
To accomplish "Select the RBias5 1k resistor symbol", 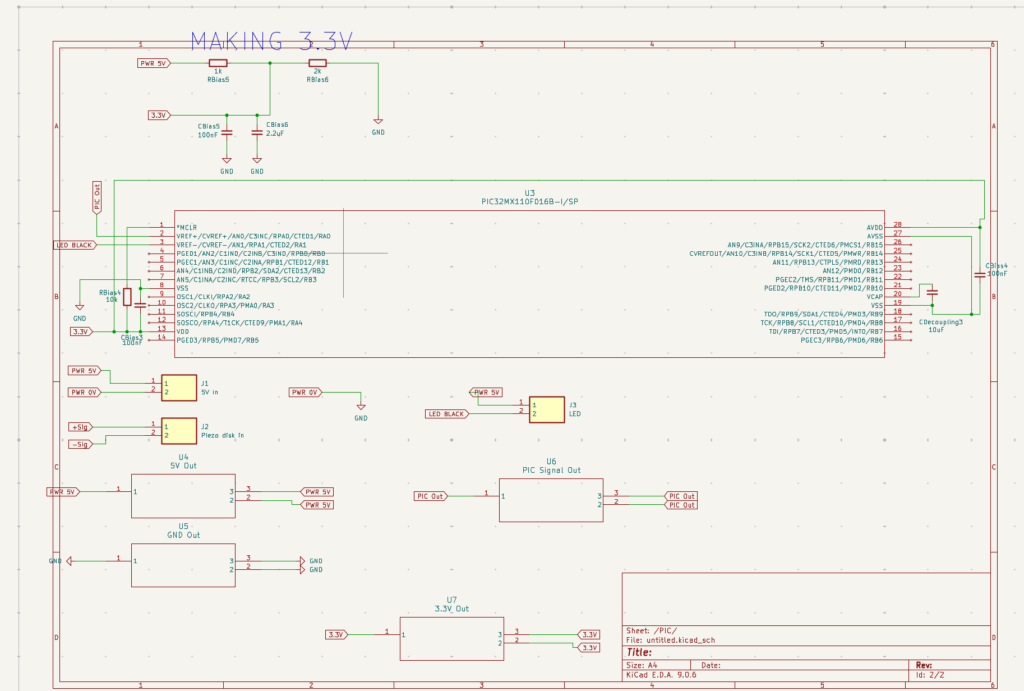I will coord(218,63).
